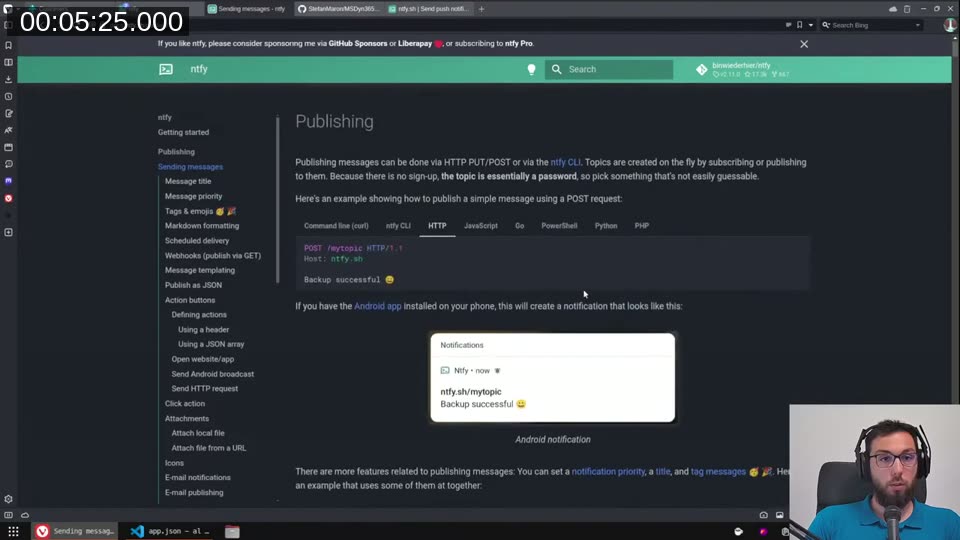960x540 pixels.
Task: Open binwiederhier/ntfy GitHub repository
Action: (743, 69)
